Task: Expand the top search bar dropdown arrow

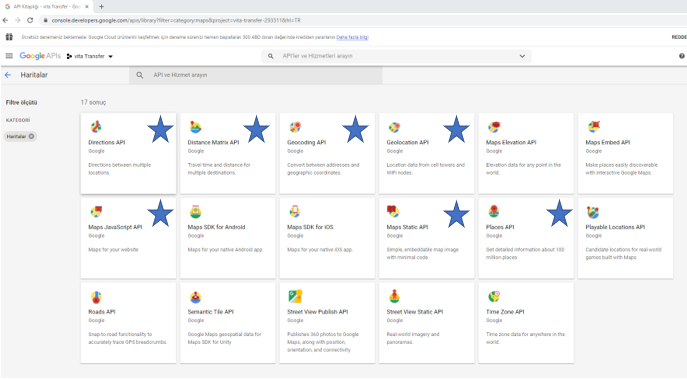Action: point(522,56)
